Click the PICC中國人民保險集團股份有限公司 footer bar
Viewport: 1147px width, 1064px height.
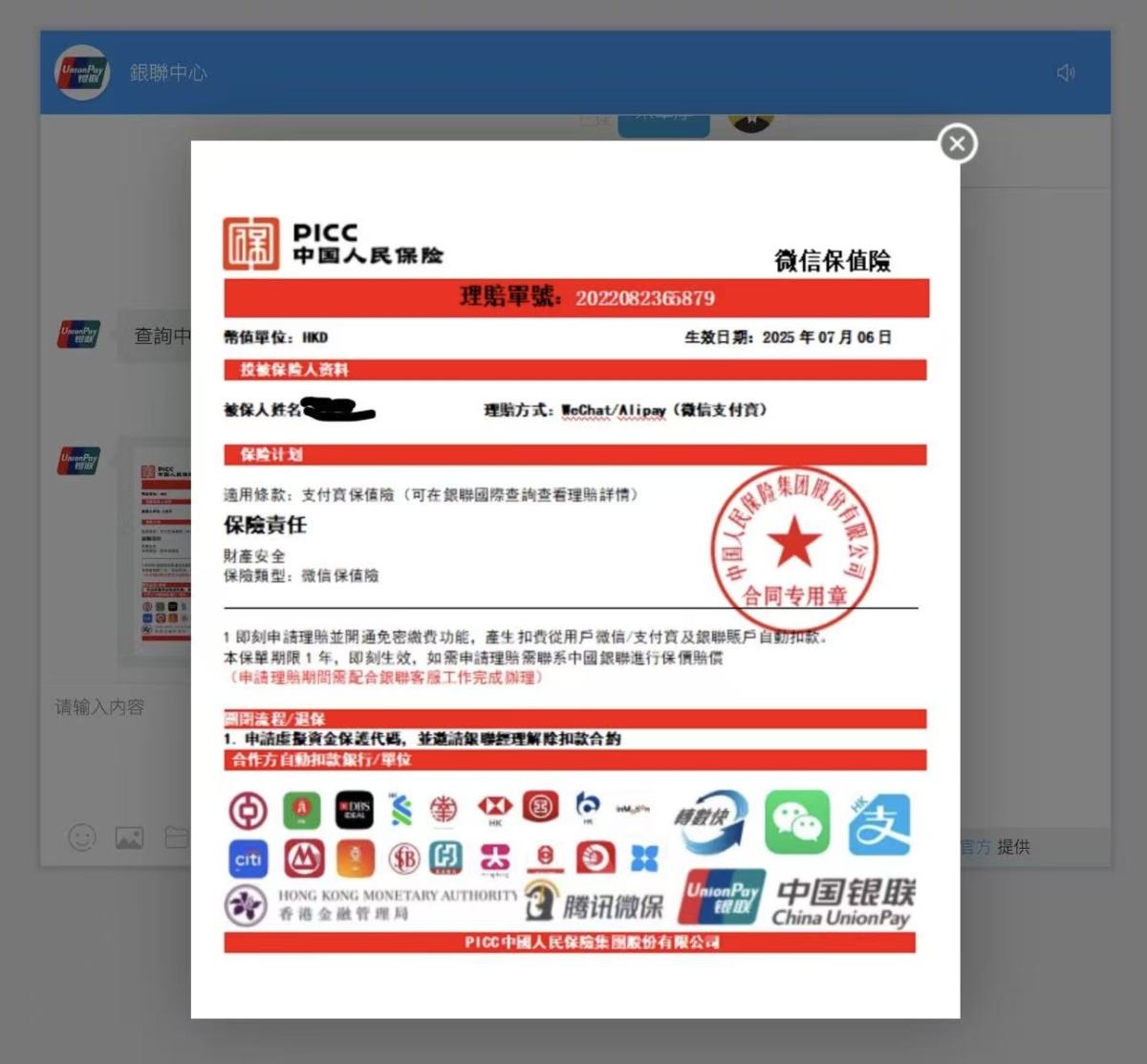571,943
